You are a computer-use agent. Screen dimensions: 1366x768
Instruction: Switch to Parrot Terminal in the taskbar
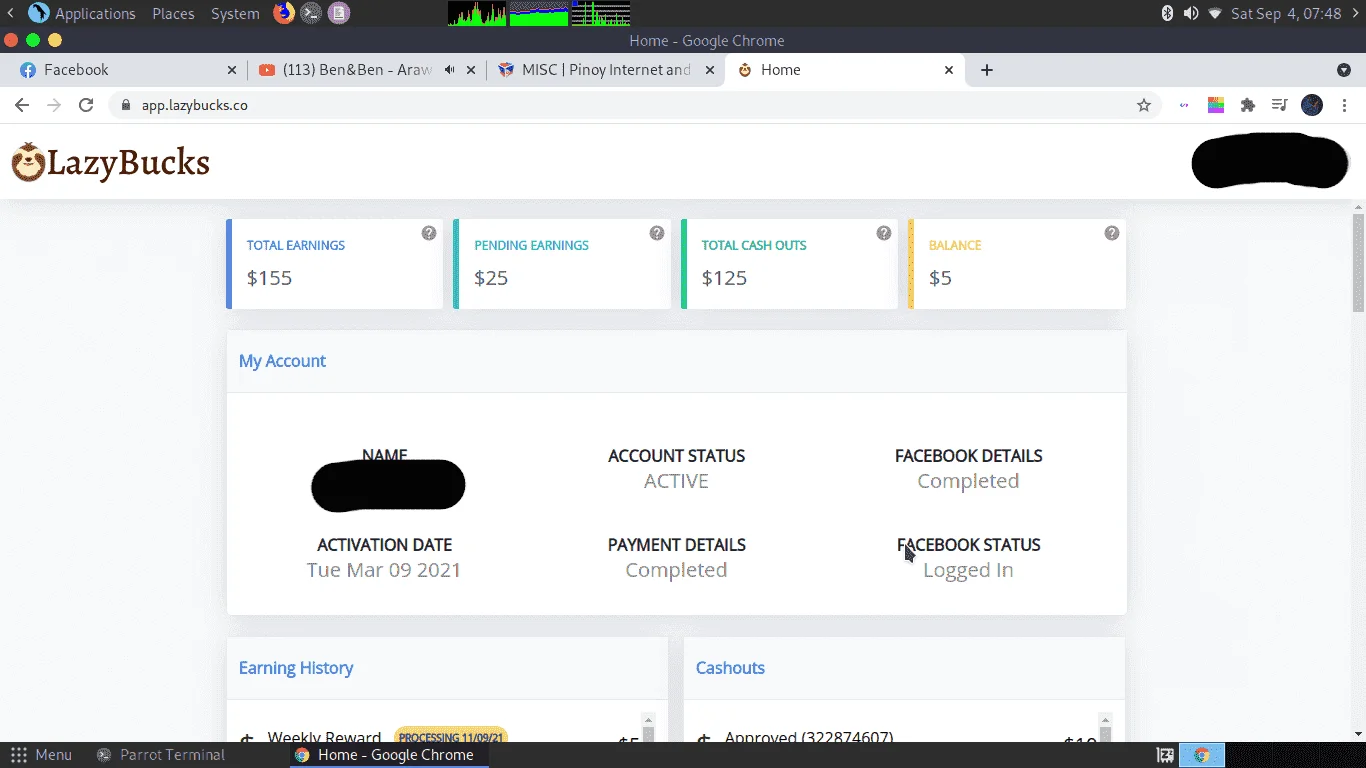click(x=160, y=755)
